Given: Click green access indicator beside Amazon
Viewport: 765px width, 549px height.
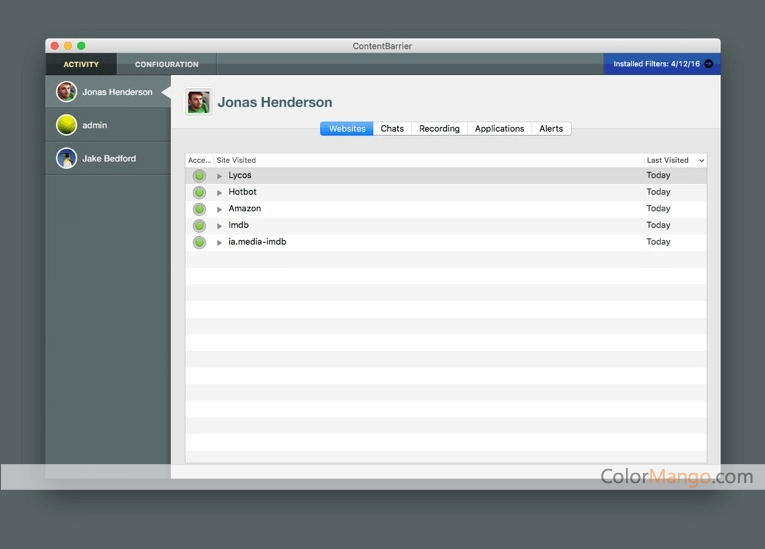Looking at the screenshot, I should 199,209.
